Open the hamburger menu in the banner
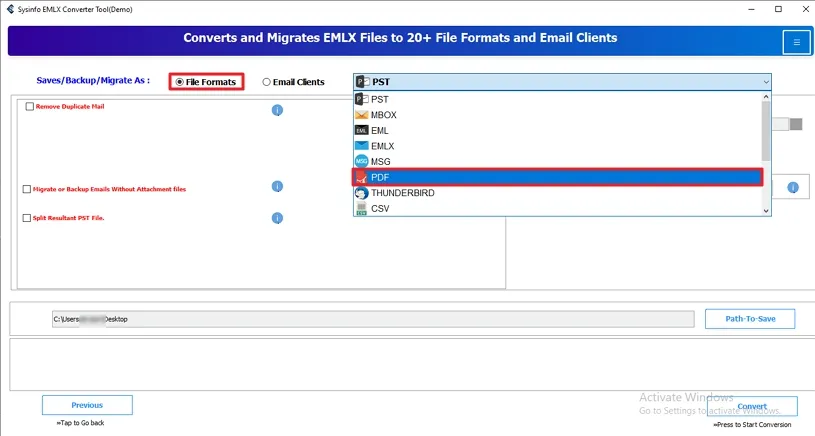Image resolution: width=815 pixels, height=436 pixels. click(x=796, y=42)
